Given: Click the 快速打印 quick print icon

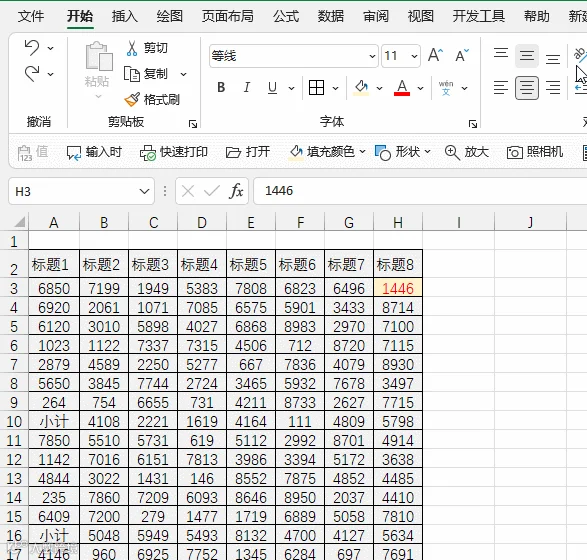Looking at the screenshot, I should click(147, 153).
